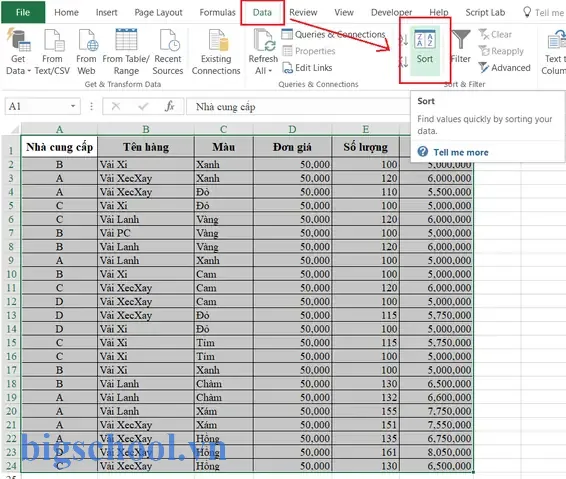
Task: Select row 12 header
Action: (x=11, y=301)
